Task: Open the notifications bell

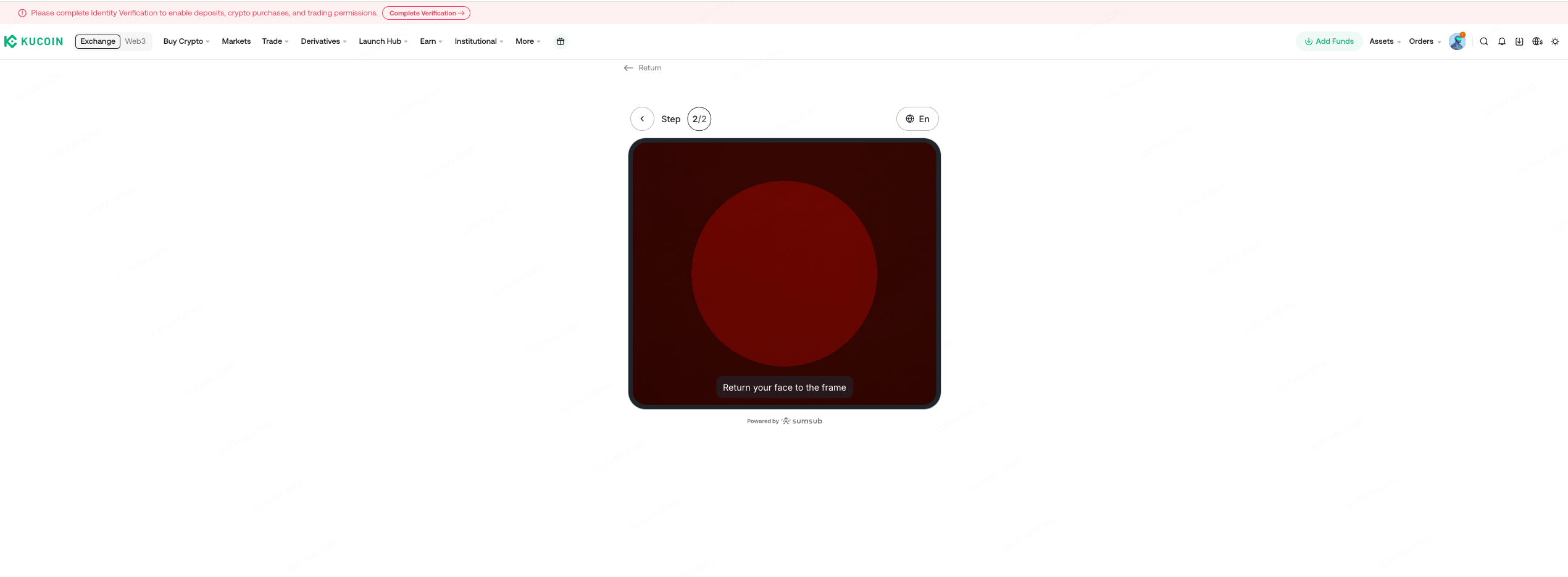Action: pos(1502,41)
